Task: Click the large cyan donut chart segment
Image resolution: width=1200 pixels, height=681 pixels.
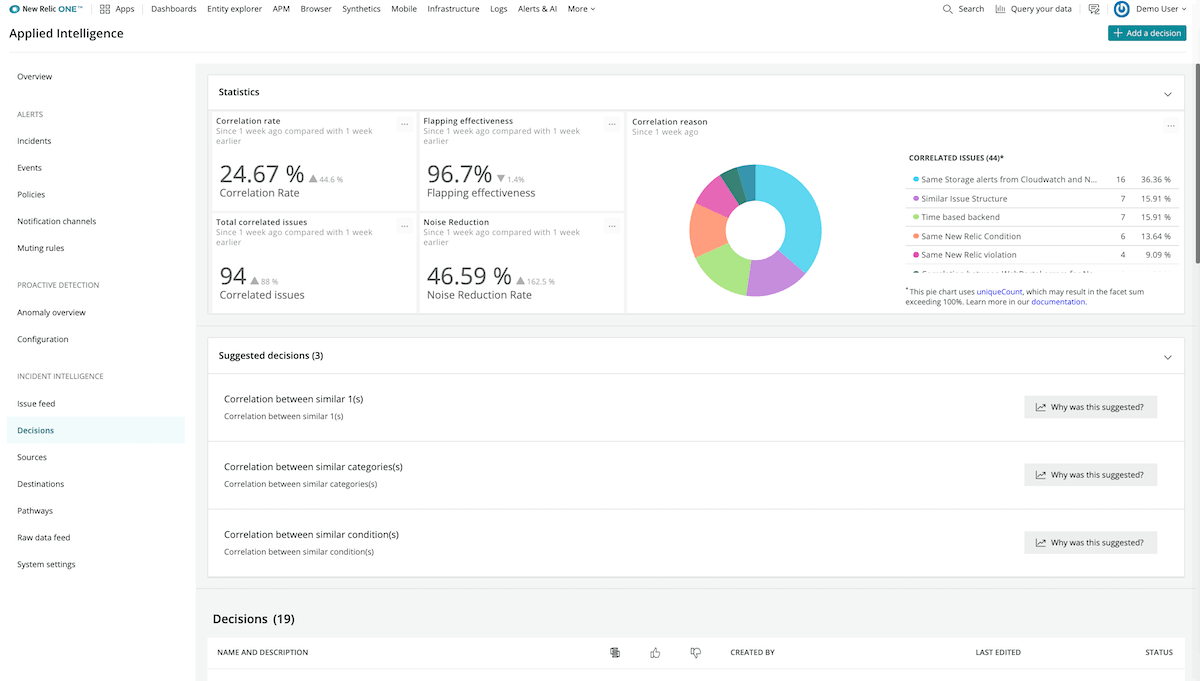Action: click(800, 215)
